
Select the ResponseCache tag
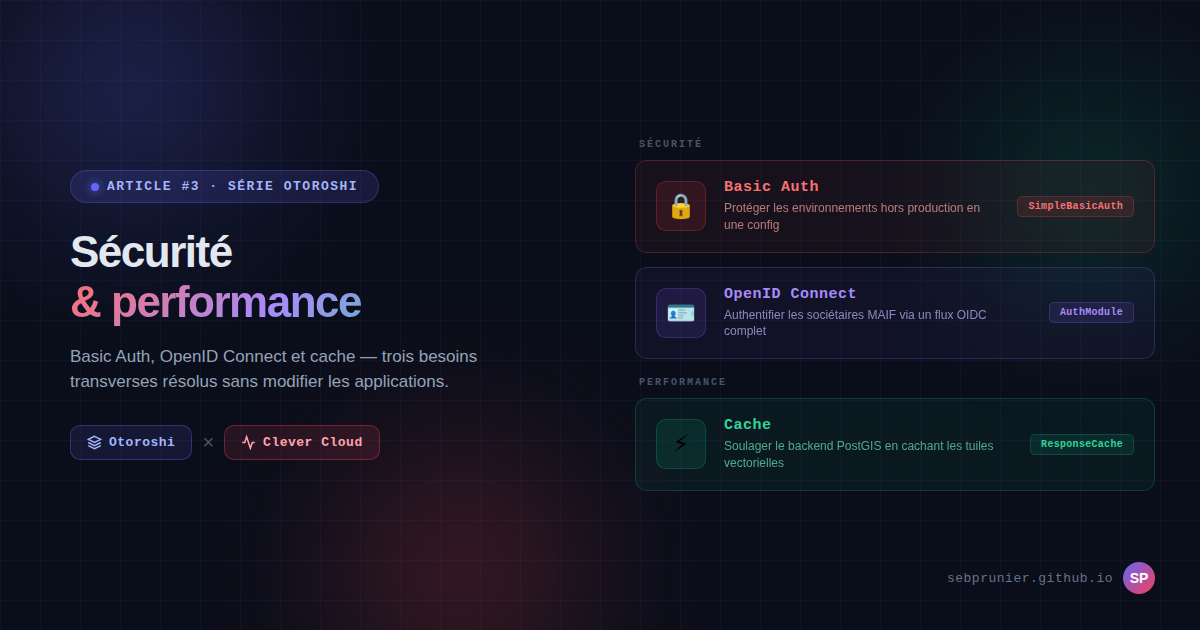click(x=1082, y=444)
